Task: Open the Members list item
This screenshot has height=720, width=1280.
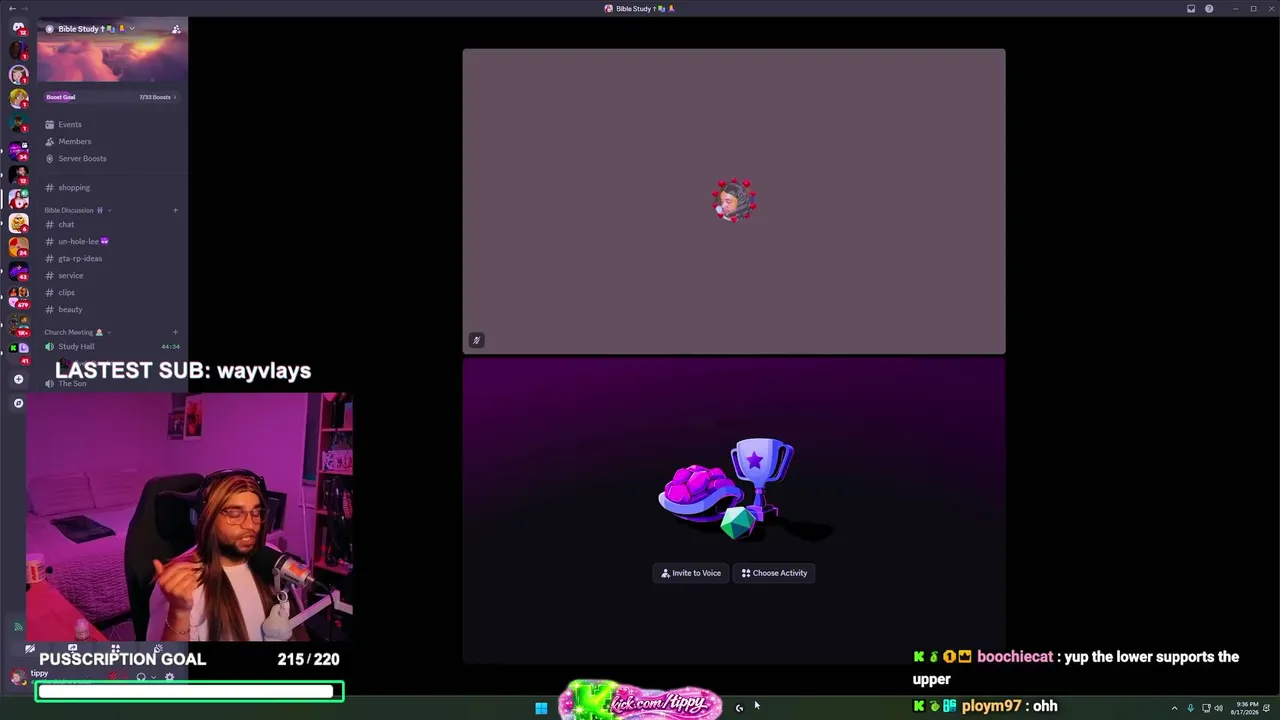Action: click(110, 141)
